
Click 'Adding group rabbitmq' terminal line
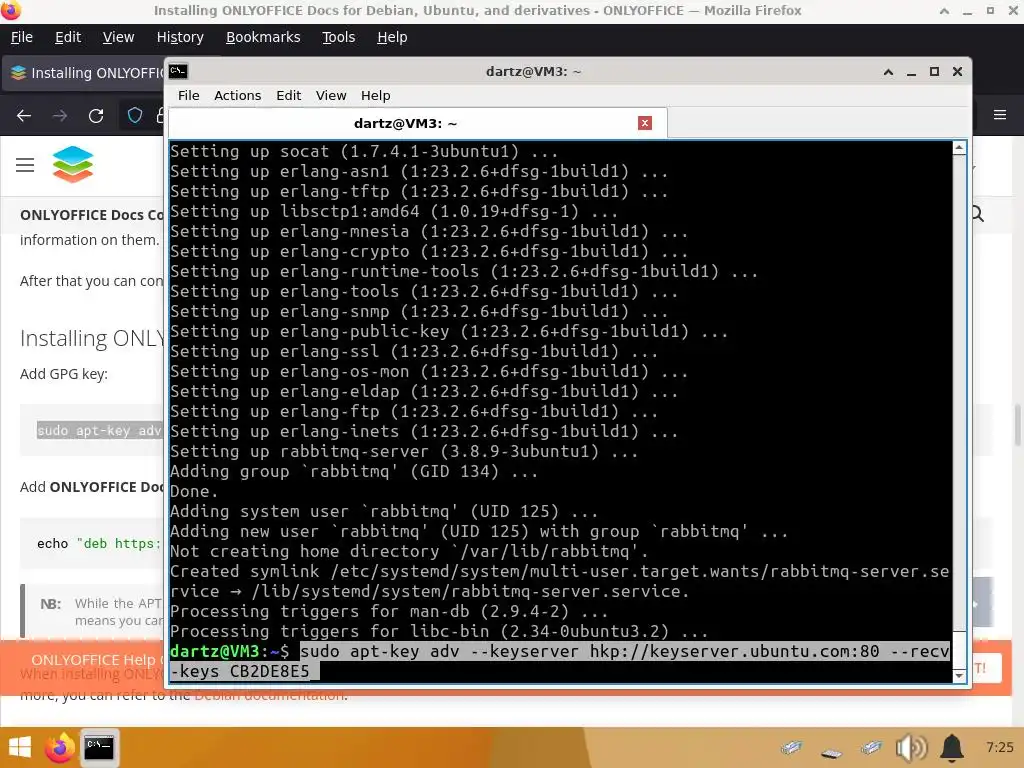(354, 472)
